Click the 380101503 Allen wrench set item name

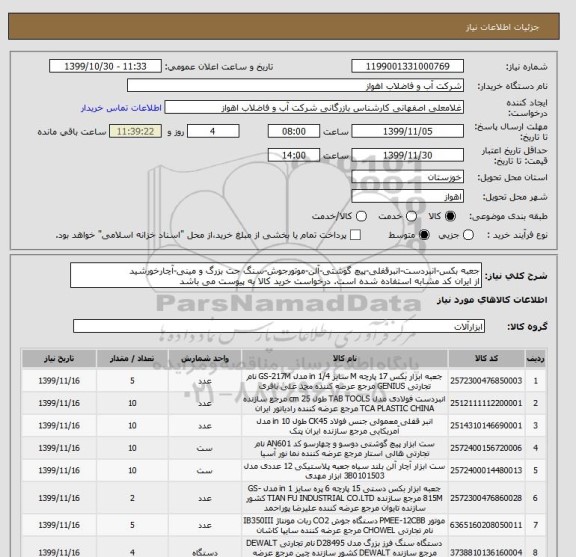(345, 471)
